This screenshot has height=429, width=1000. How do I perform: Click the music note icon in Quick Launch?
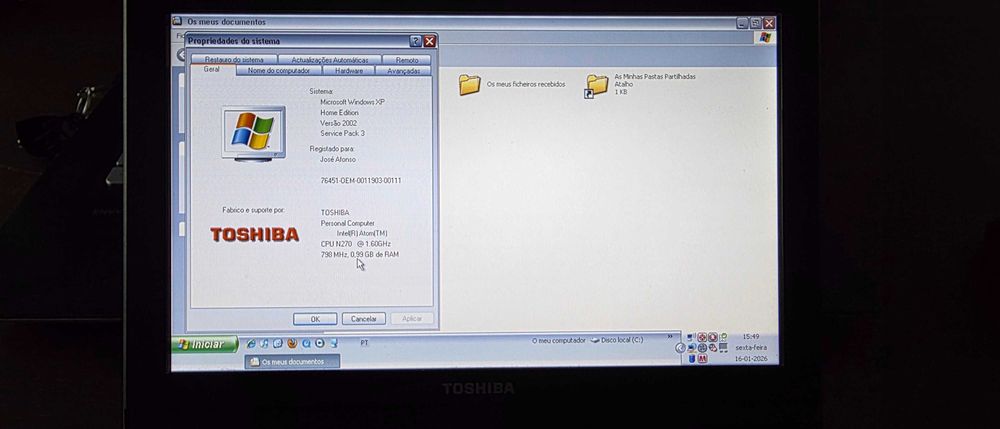point(264,344)
